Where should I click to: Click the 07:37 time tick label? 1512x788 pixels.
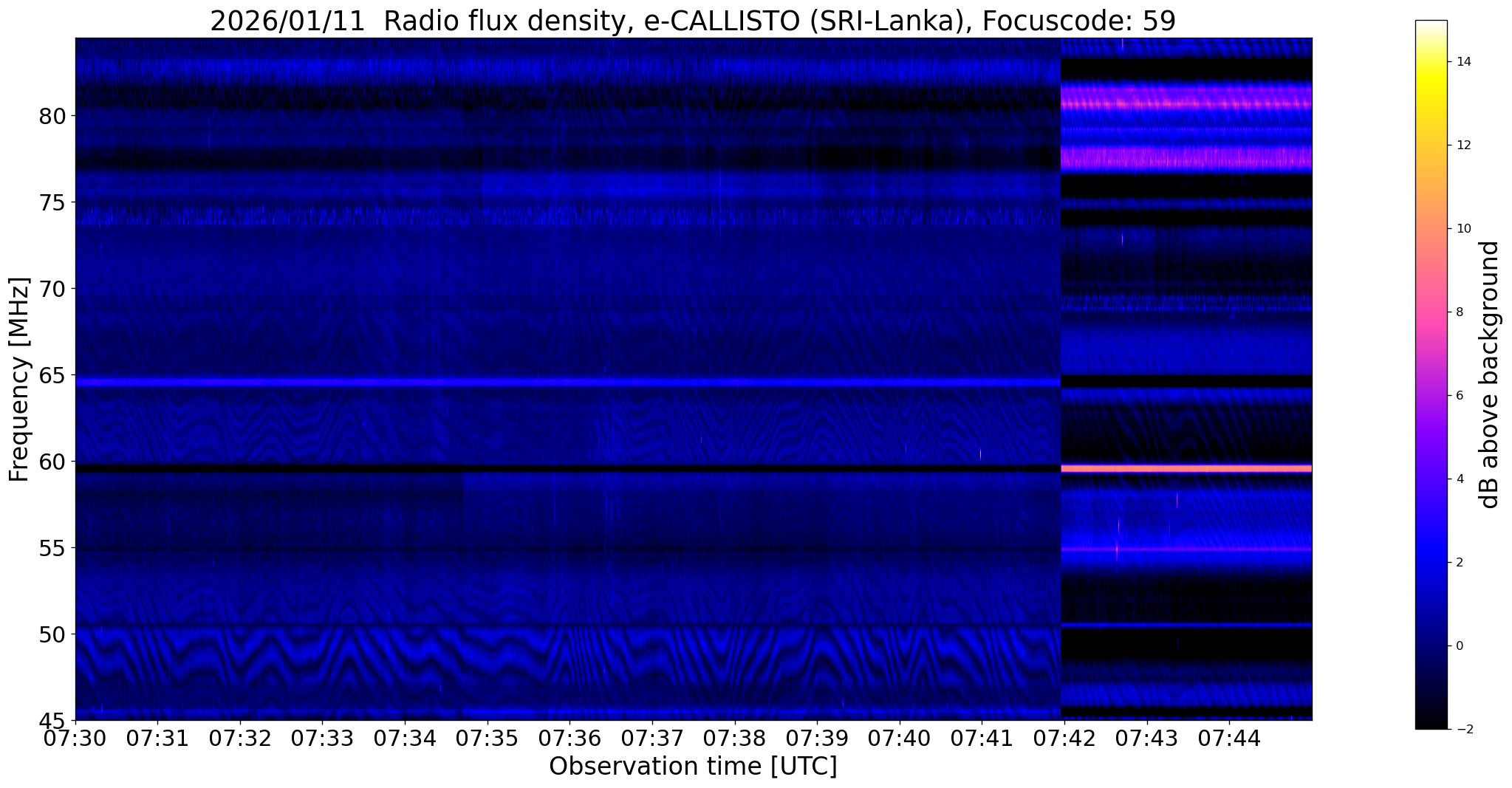tap(652, 738)
